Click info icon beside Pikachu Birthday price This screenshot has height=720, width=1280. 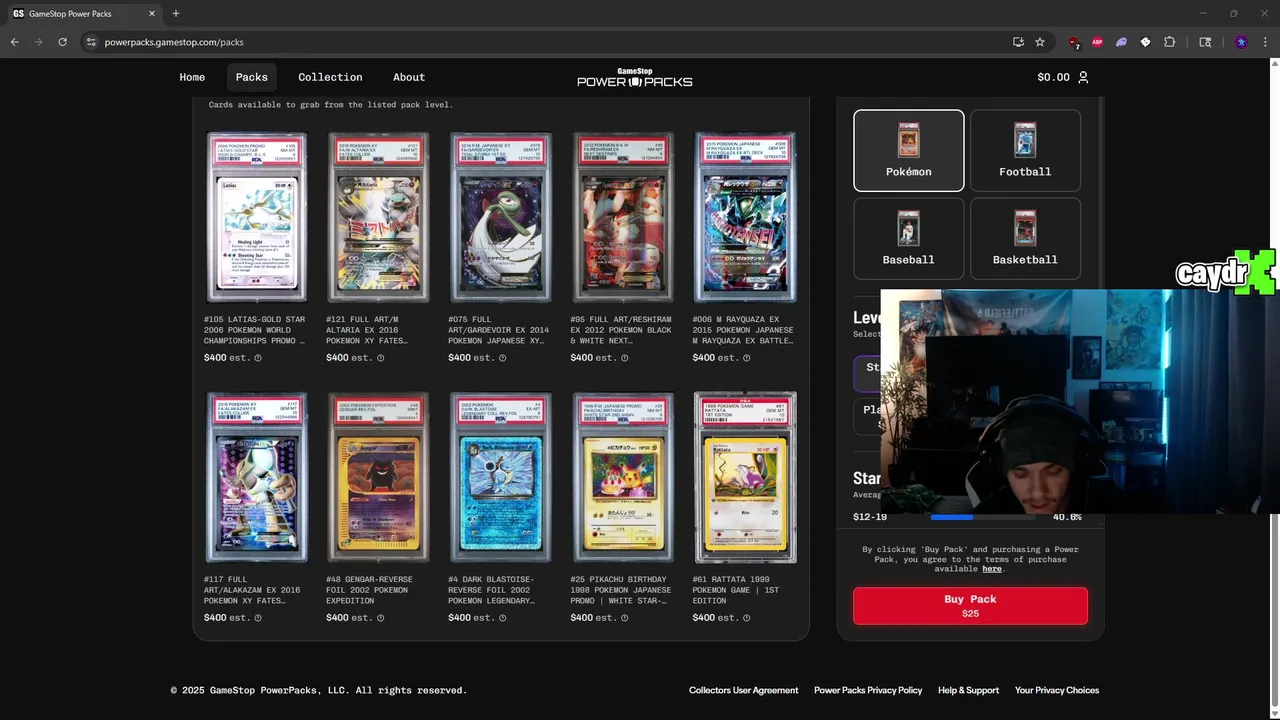coord(625,618)
